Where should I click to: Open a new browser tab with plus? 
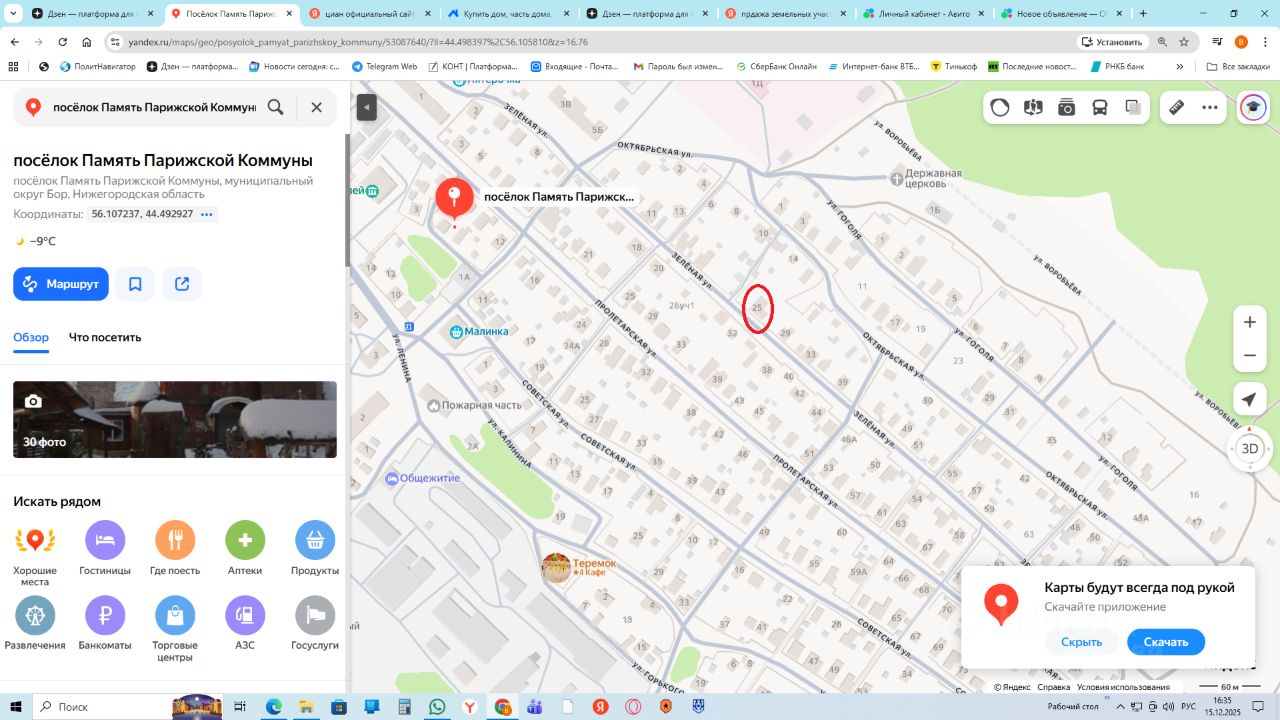pyautogui.click(x=1144, y=14)
